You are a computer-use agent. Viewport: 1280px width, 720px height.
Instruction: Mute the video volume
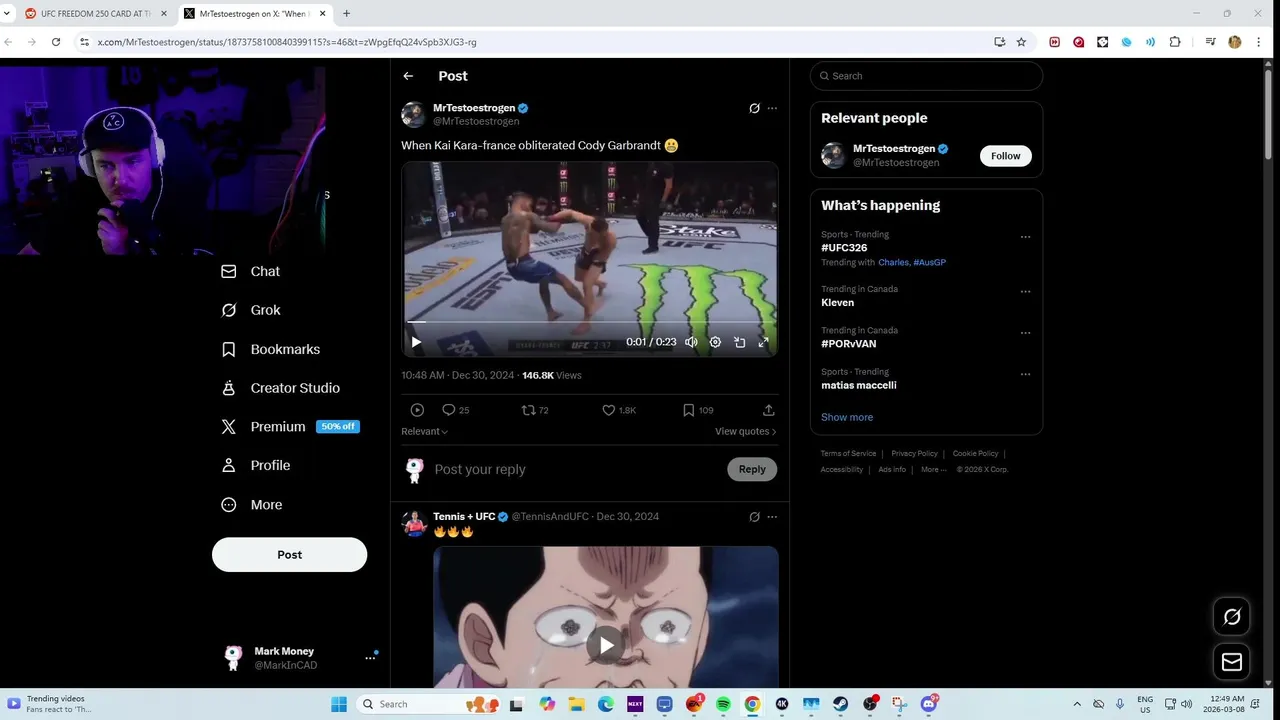point(691,342)
